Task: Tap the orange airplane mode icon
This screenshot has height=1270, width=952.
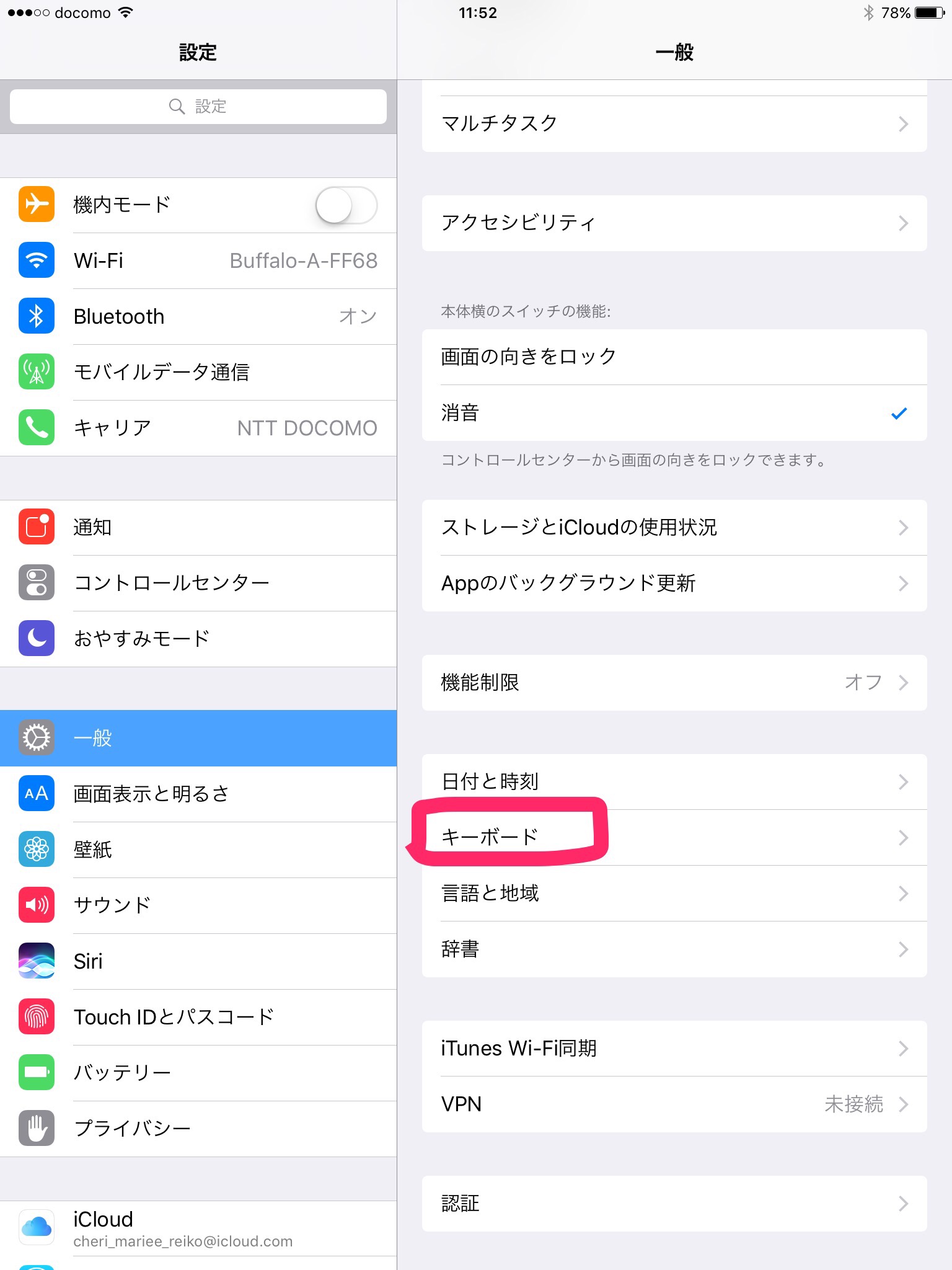Action: [37, 204]
